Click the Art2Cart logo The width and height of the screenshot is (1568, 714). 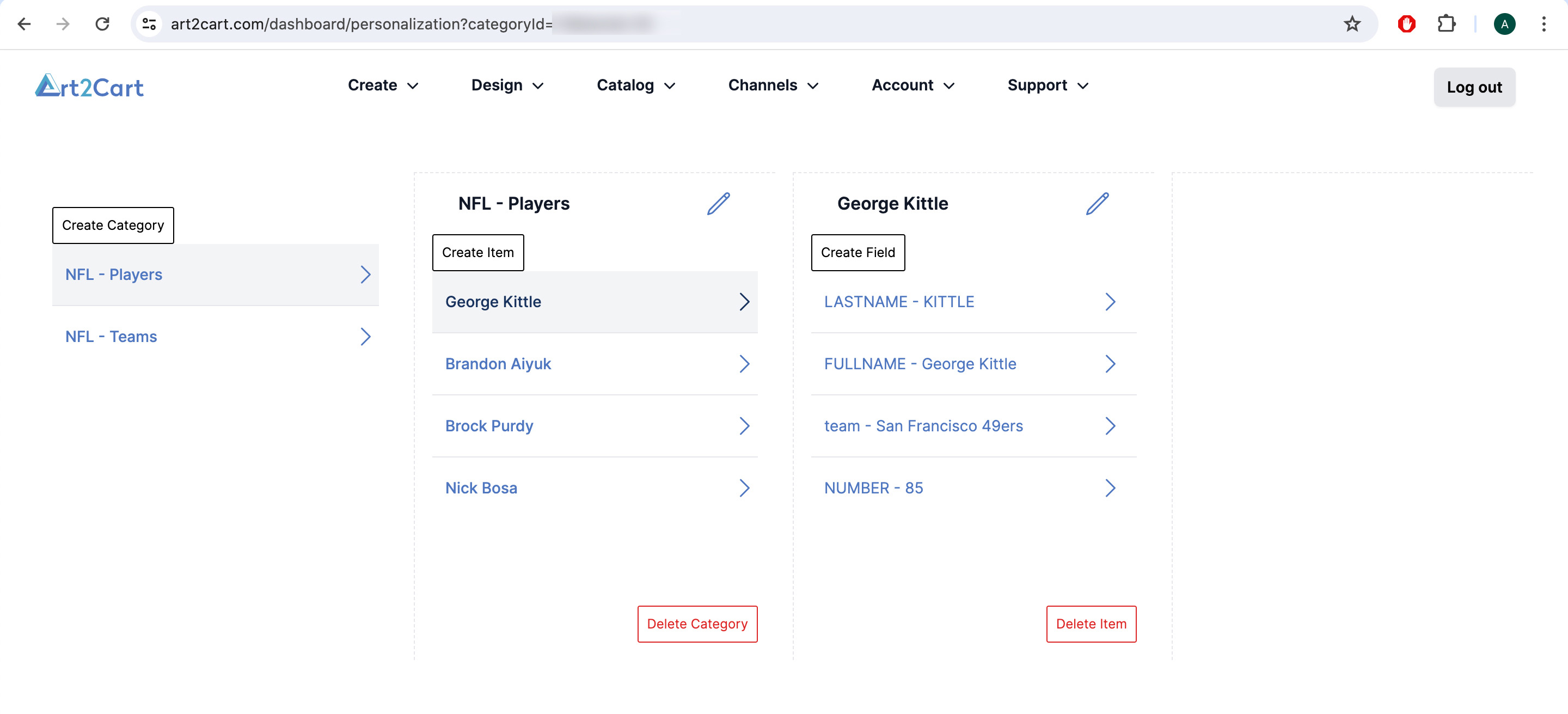[89, 87]
